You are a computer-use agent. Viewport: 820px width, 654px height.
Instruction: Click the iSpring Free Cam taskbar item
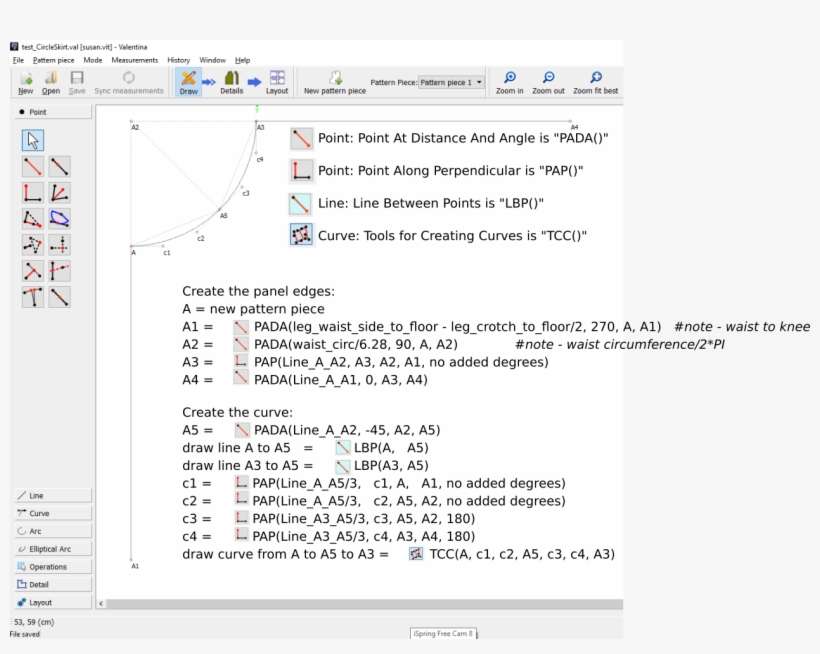445,633
